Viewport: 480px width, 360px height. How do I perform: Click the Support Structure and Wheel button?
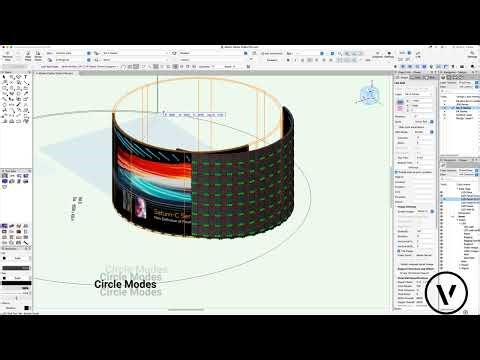[415, 268]
